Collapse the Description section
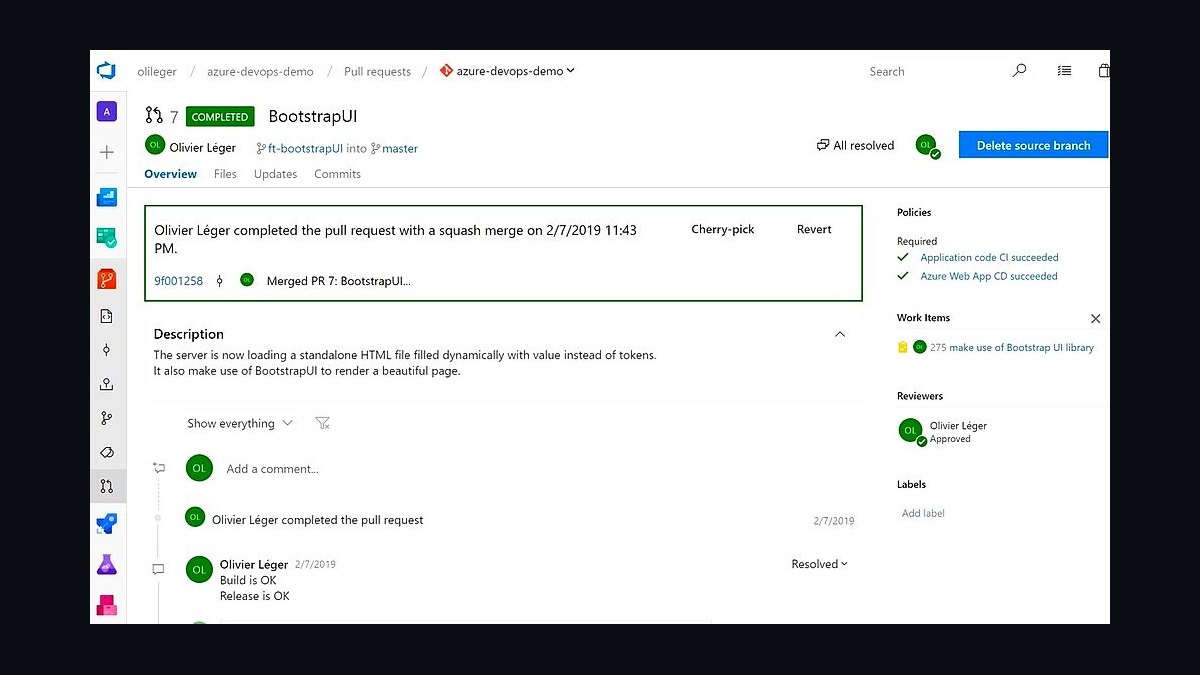Screen dimensions: 1200x675 click(840, 334)
